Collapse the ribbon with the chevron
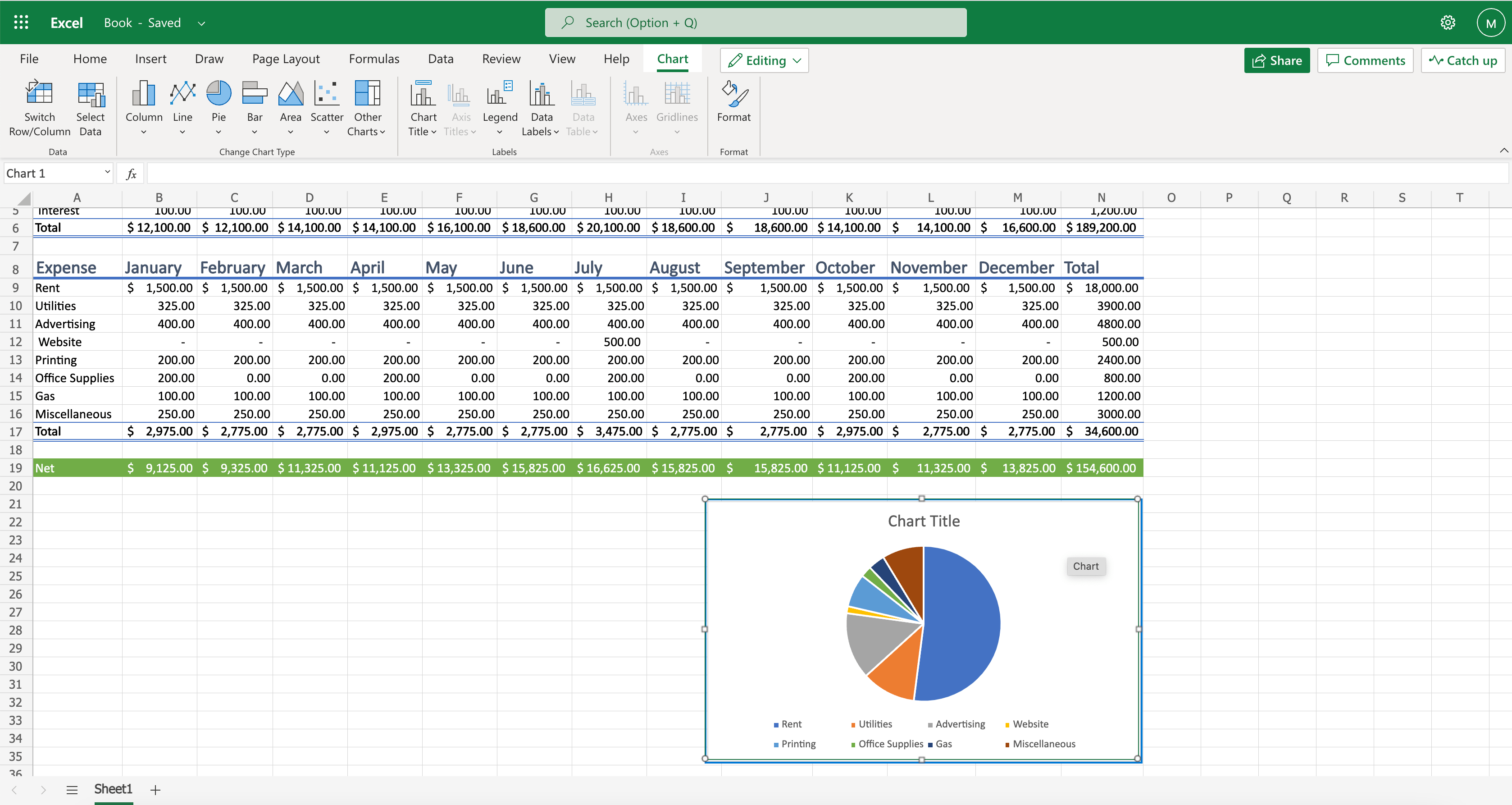 click(1504, 150)
